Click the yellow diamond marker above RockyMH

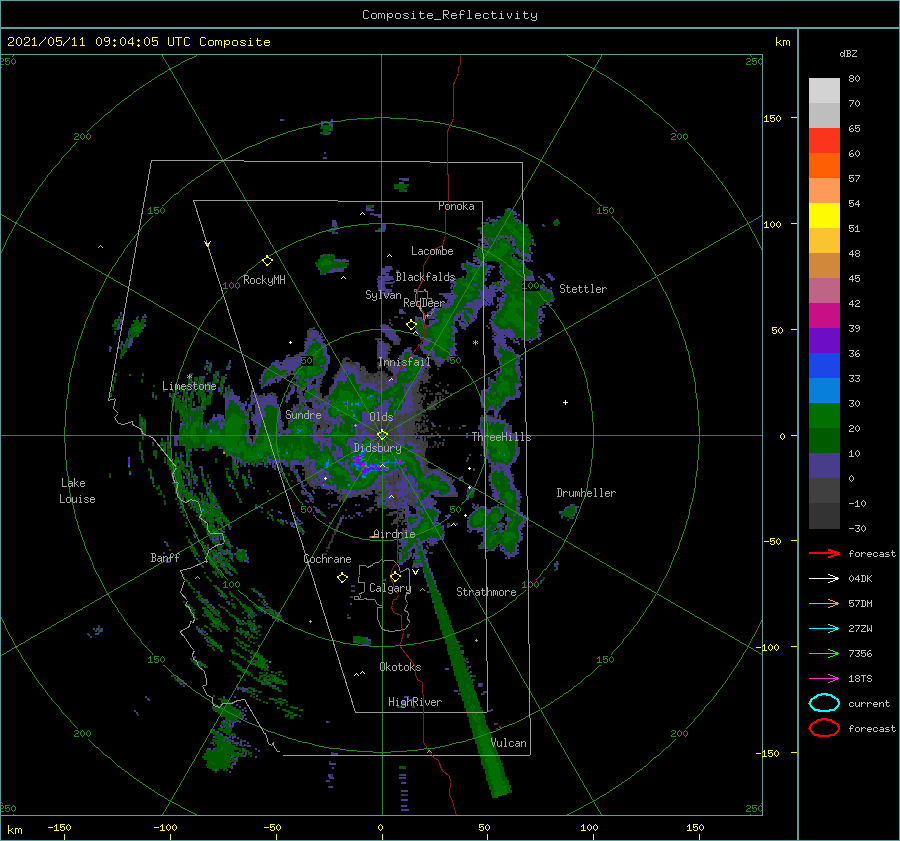pyautogui.click(x=267, y=261)
